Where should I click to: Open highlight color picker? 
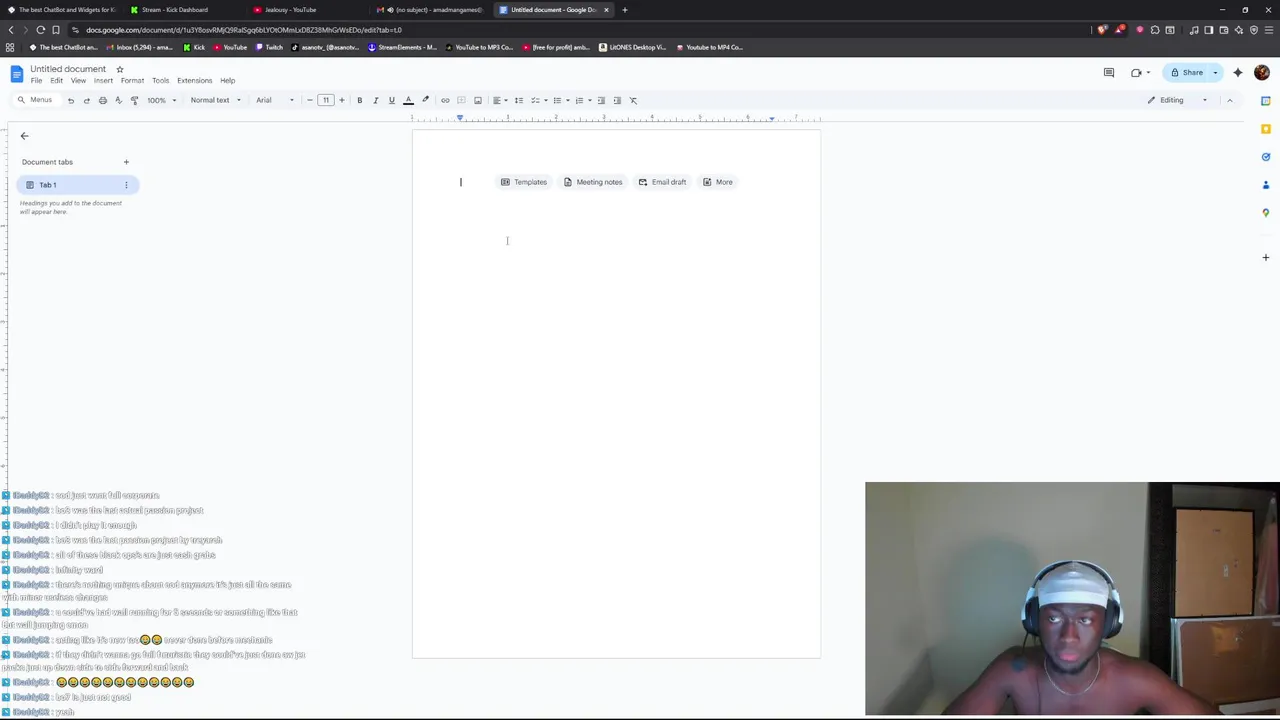pos(425,100)
